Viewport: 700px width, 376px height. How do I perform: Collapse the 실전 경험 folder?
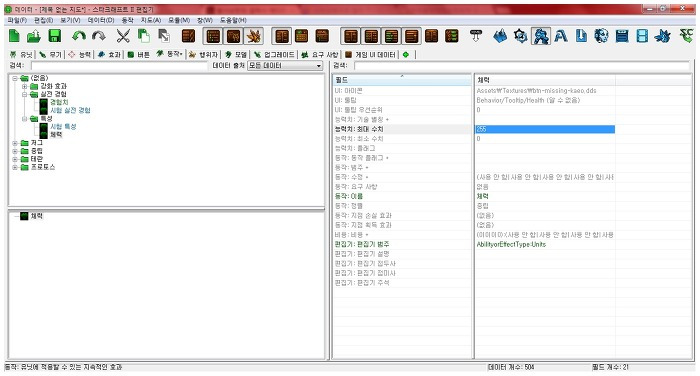coord(25,94)
